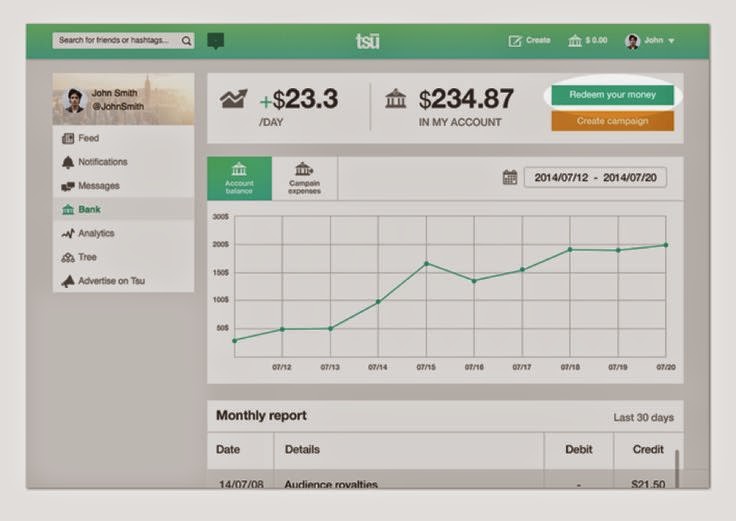
Task: Click the Advertise on Tsu megaphone icon
Action: click(68, 281)
